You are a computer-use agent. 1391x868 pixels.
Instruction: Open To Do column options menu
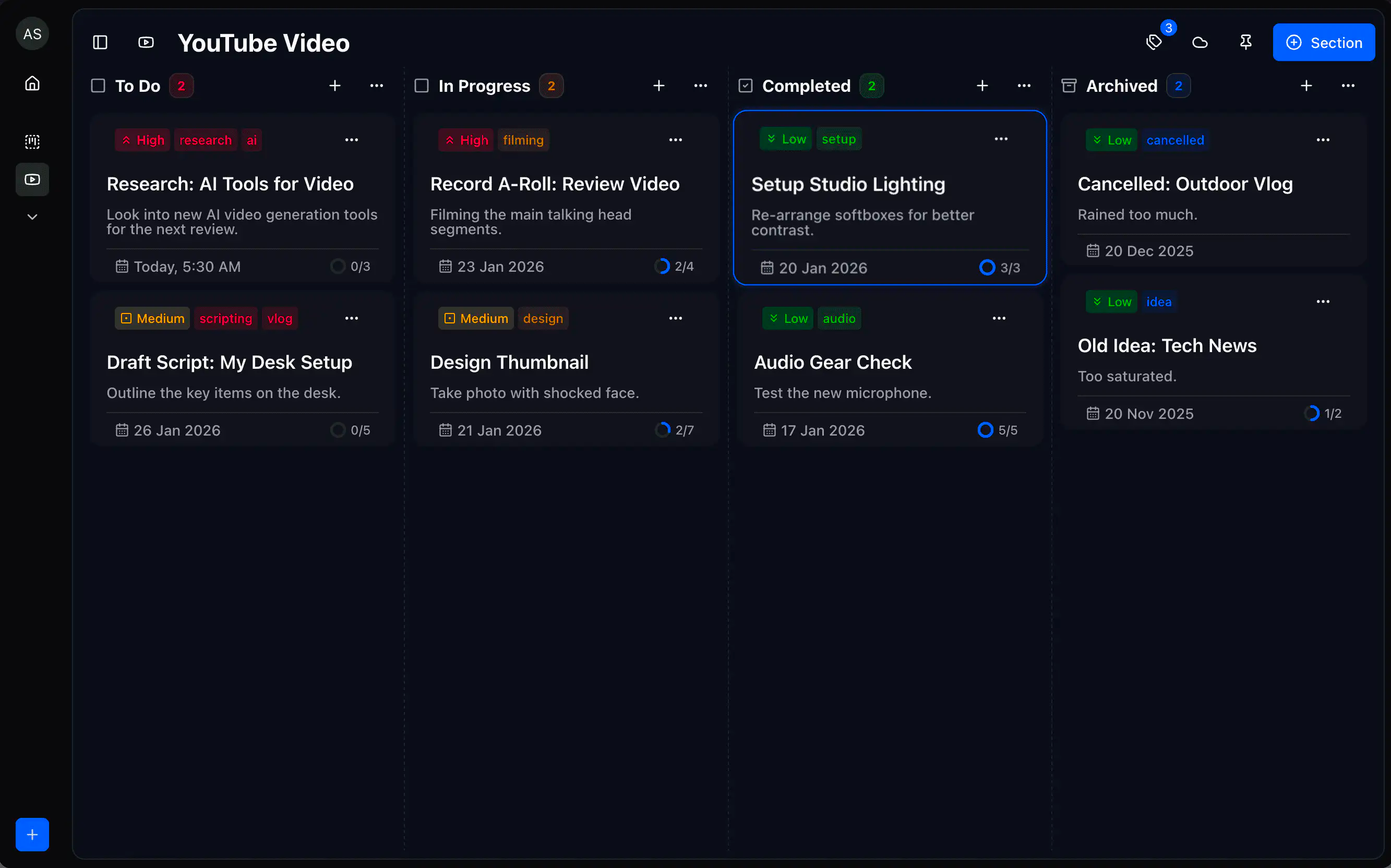377,86
